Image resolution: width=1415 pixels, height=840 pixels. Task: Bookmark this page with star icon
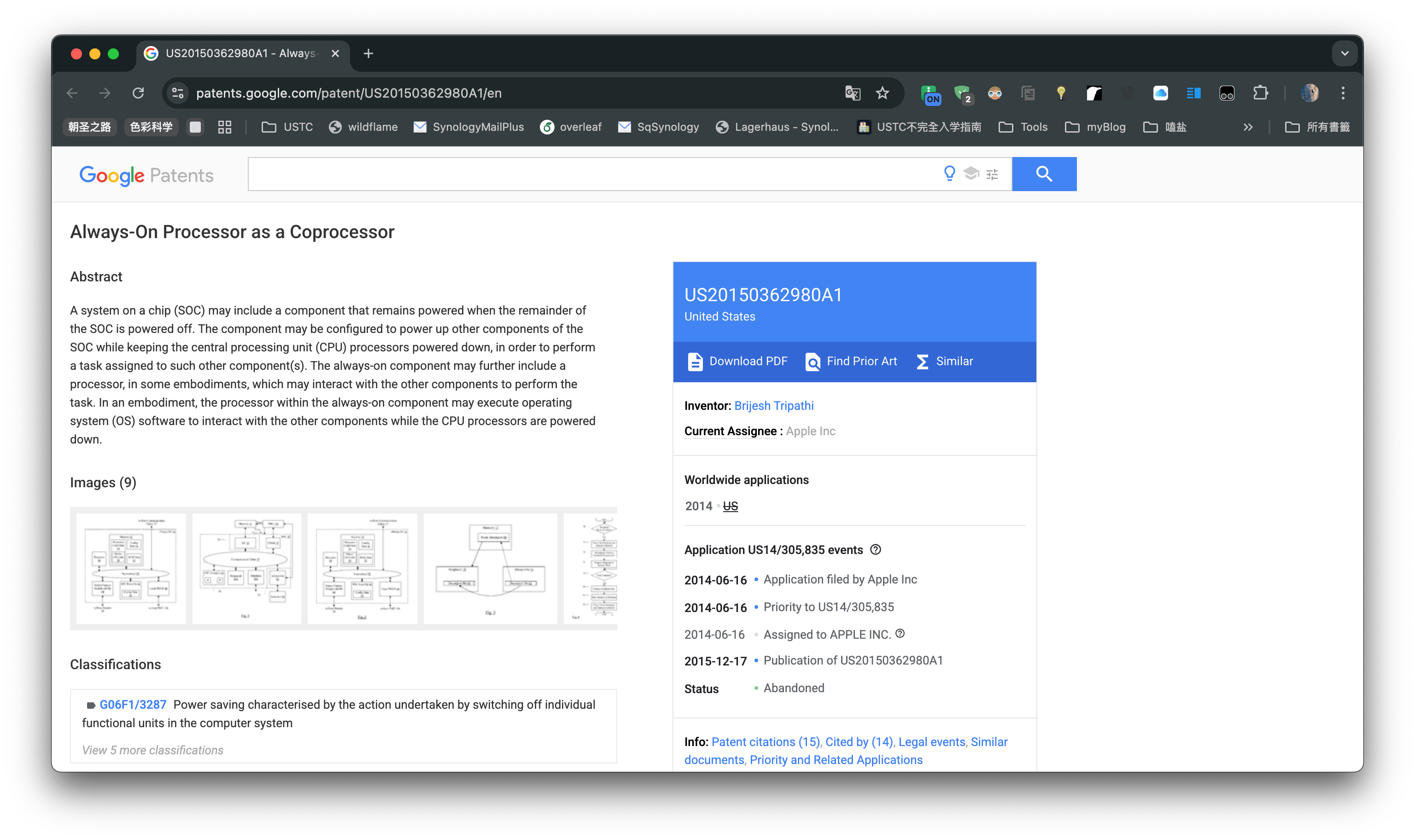click(882, 93)
